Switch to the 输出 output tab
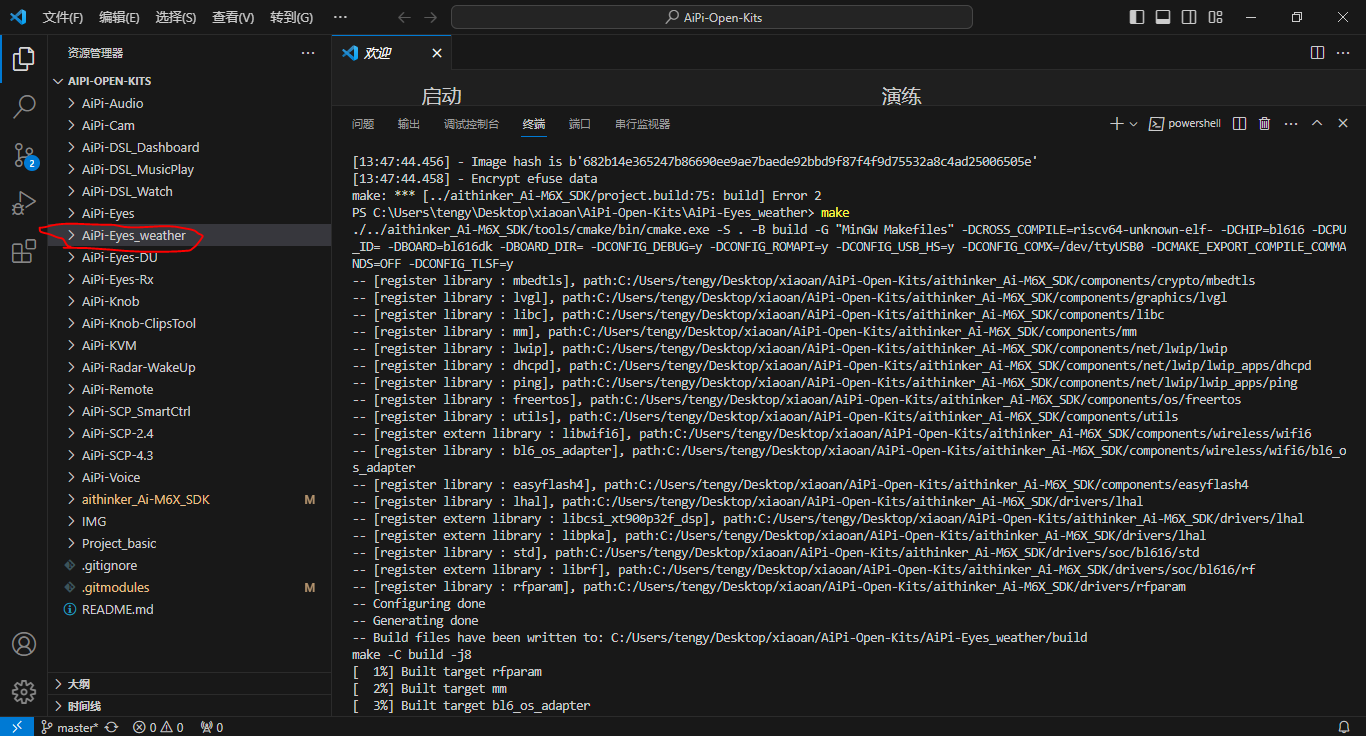Image resolution: width=1366 pixels, height=736 pixels. tap(409, 124)
